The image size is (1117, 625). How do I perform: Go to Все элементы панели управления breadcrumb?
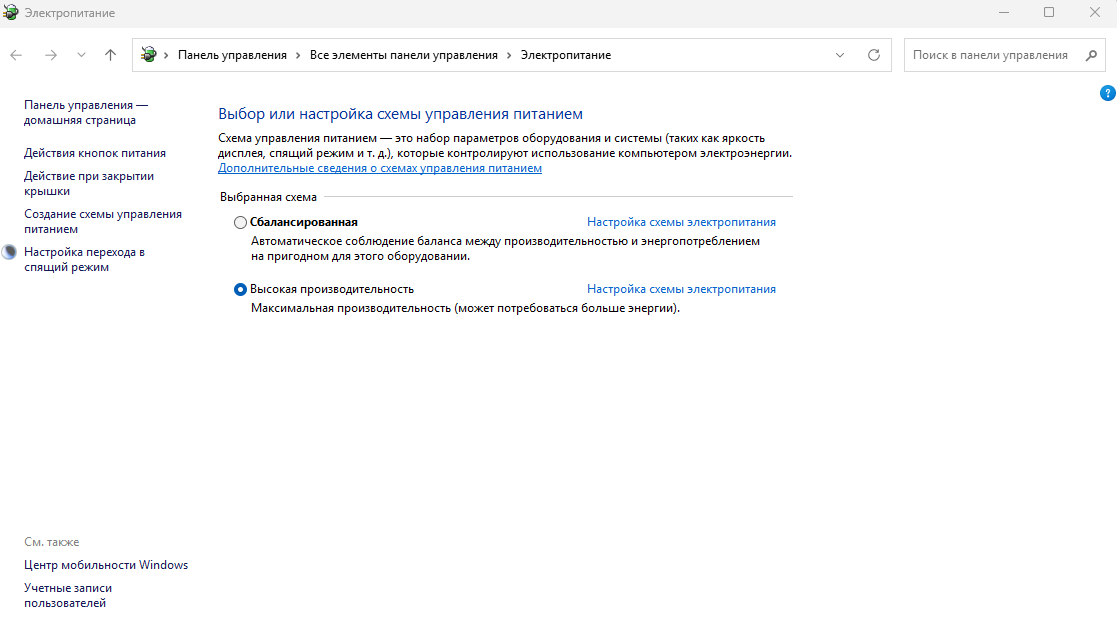(403, 55)
